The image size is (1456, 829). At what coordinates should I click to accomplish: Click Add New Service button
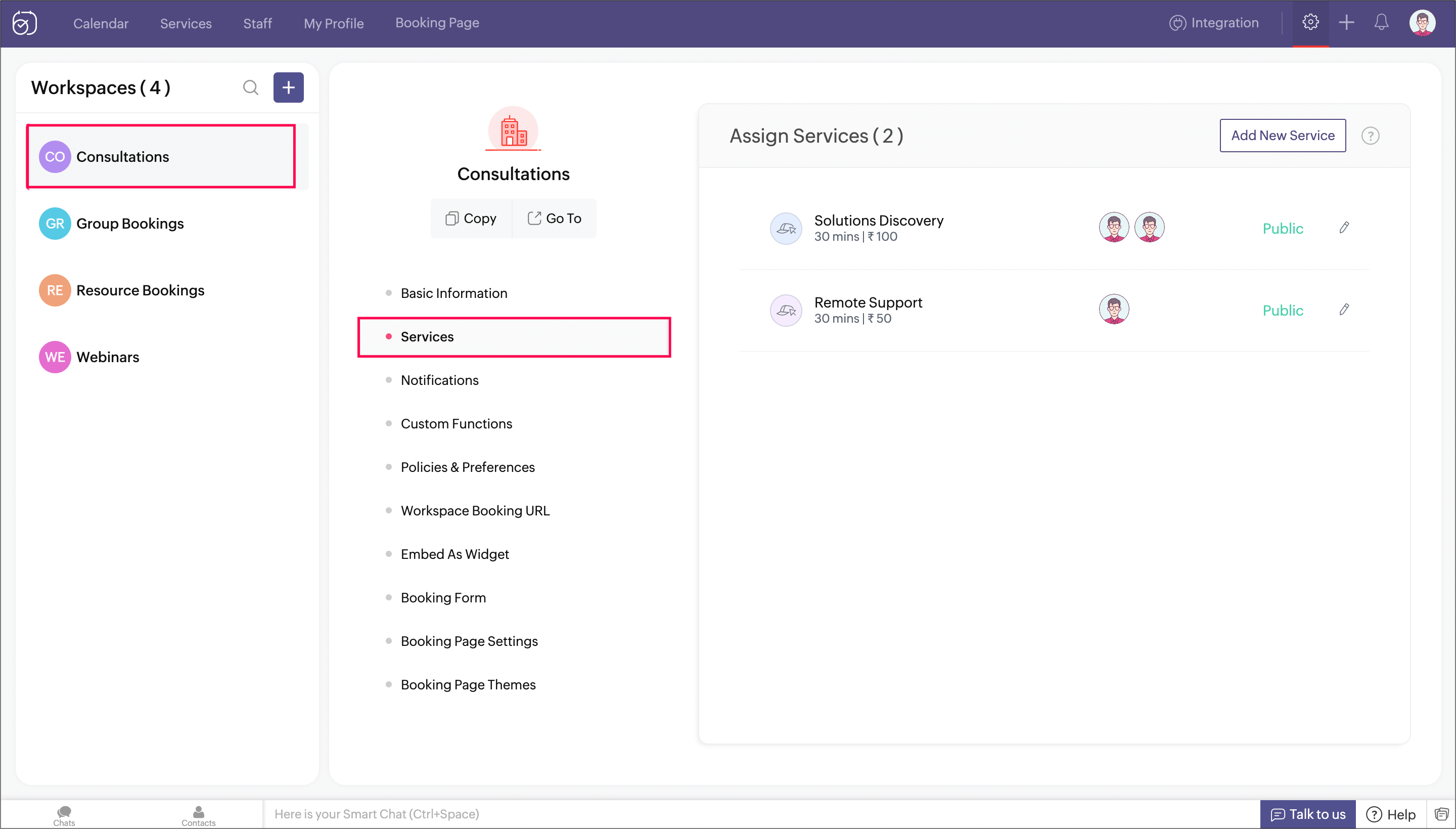(x=1283, y=136)
